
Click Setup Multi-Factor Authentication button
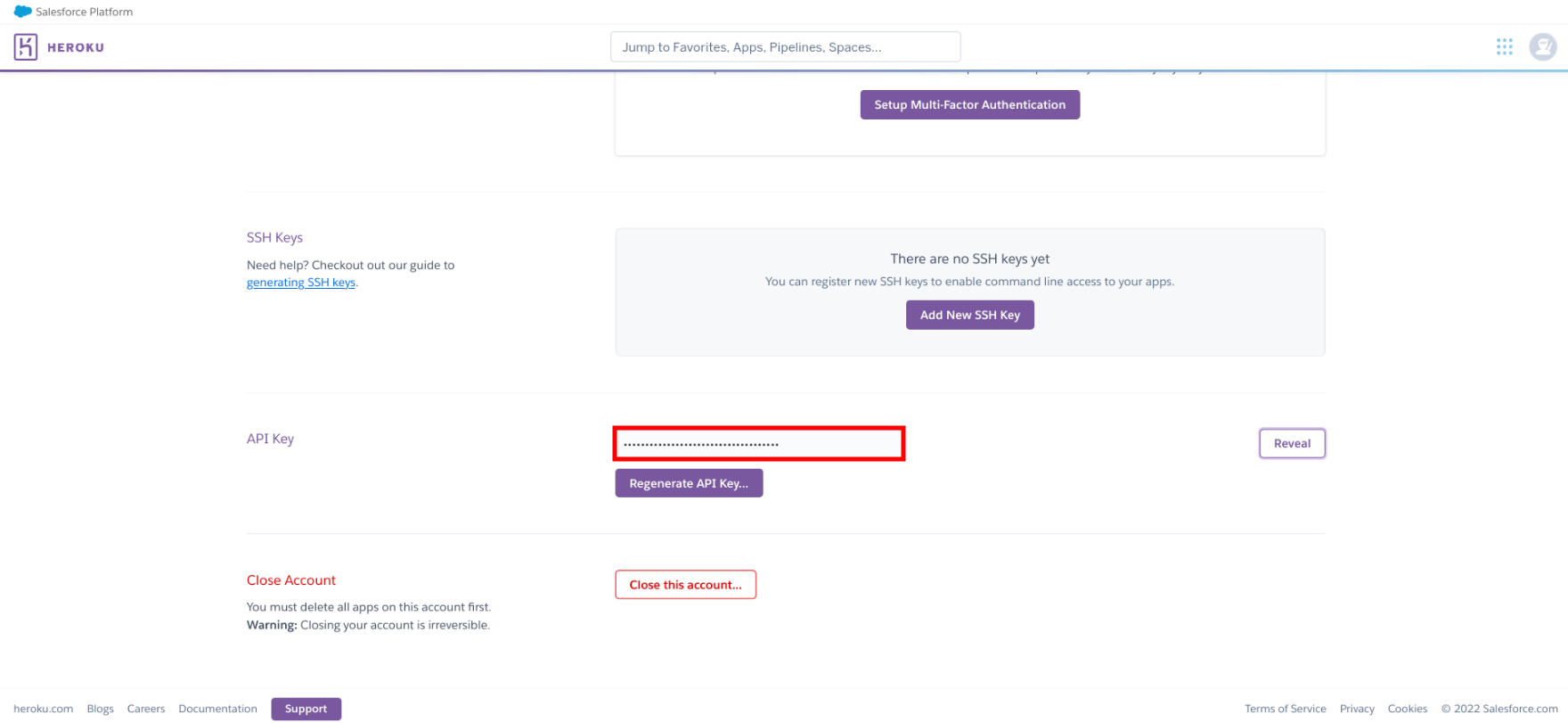(969, 104)
